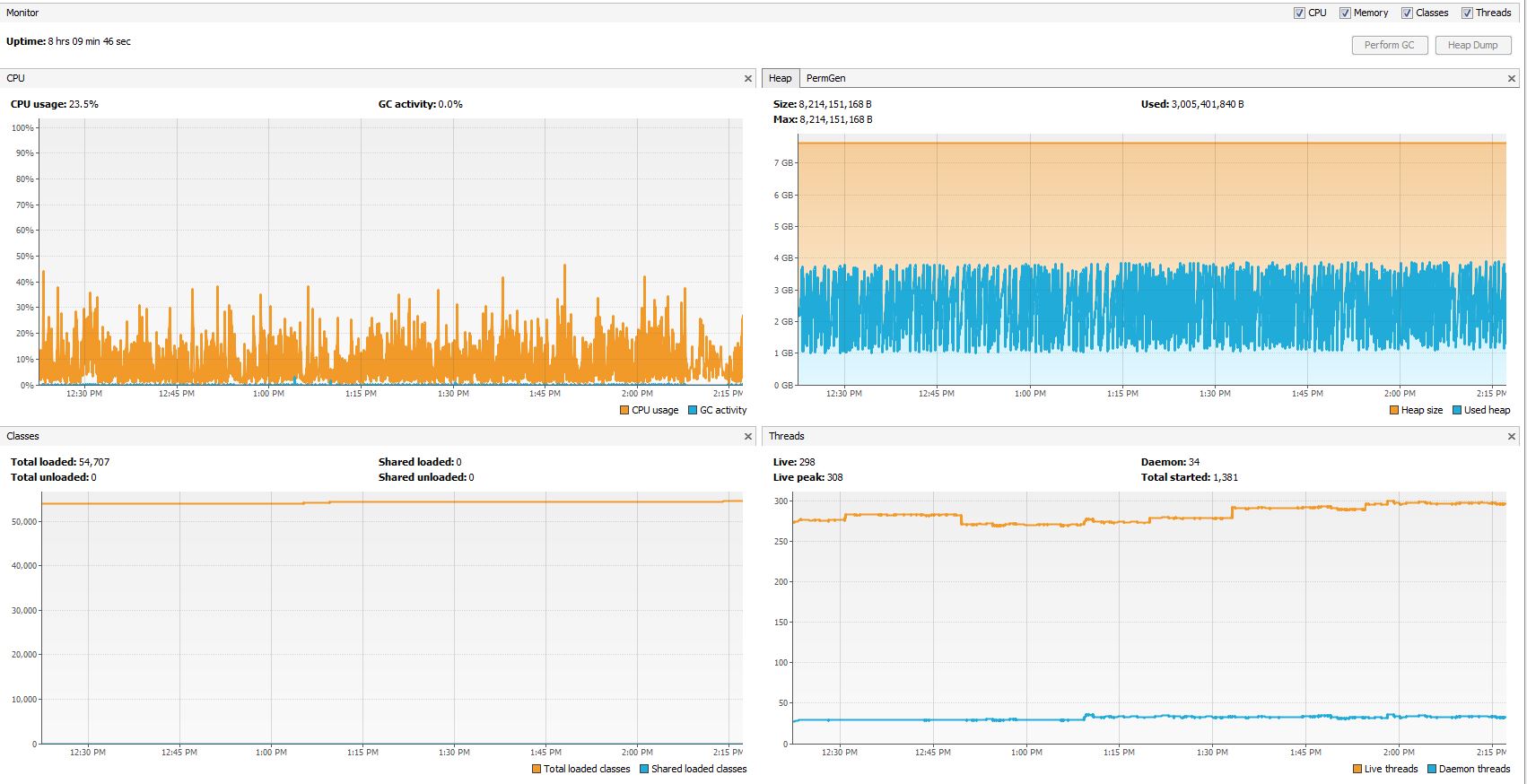Click the CPU panel title
1527x784 pixels.
tap(15, 78)
